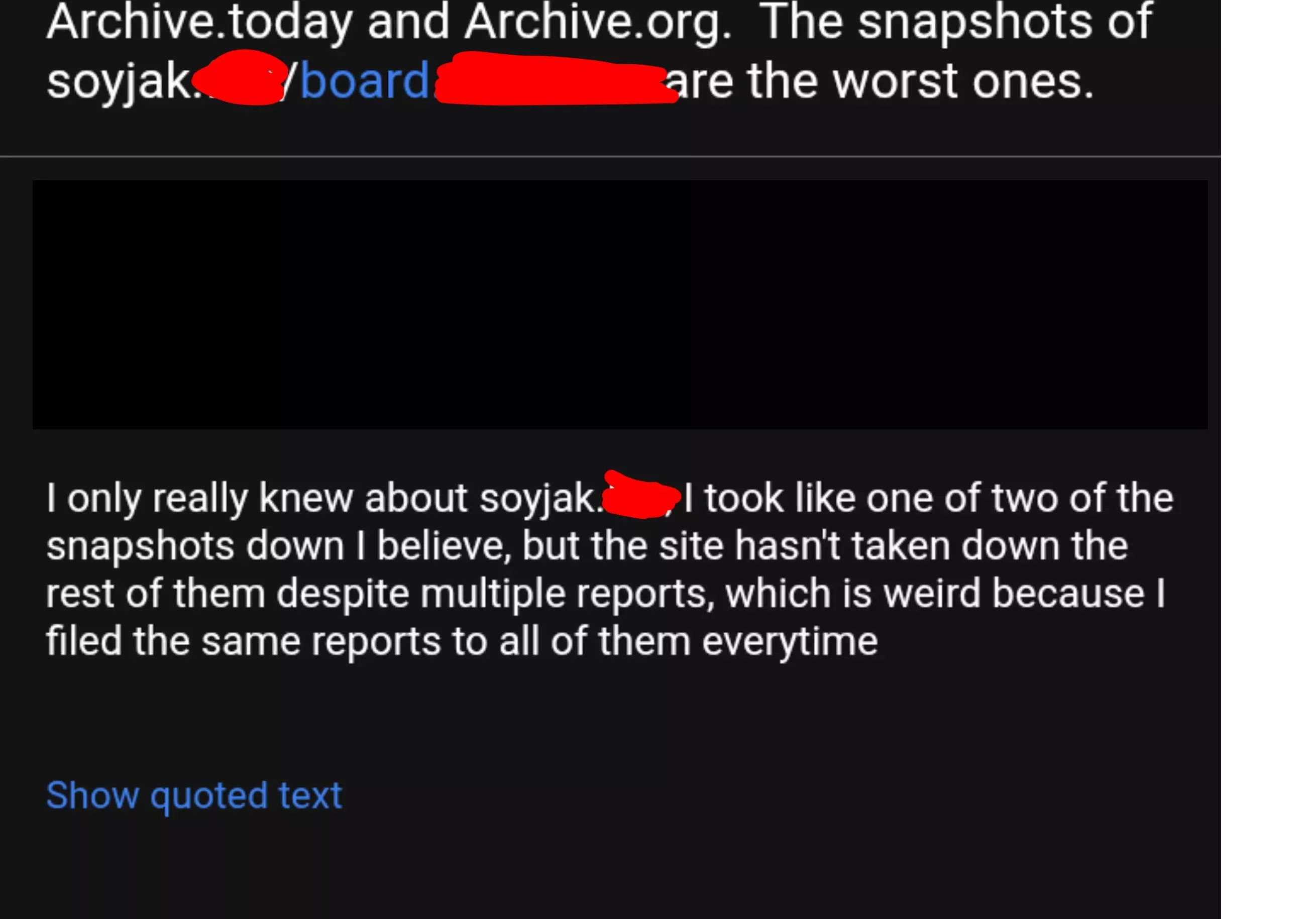
Task: Click the text are the worst ones
Action: (x=880, y=81)
